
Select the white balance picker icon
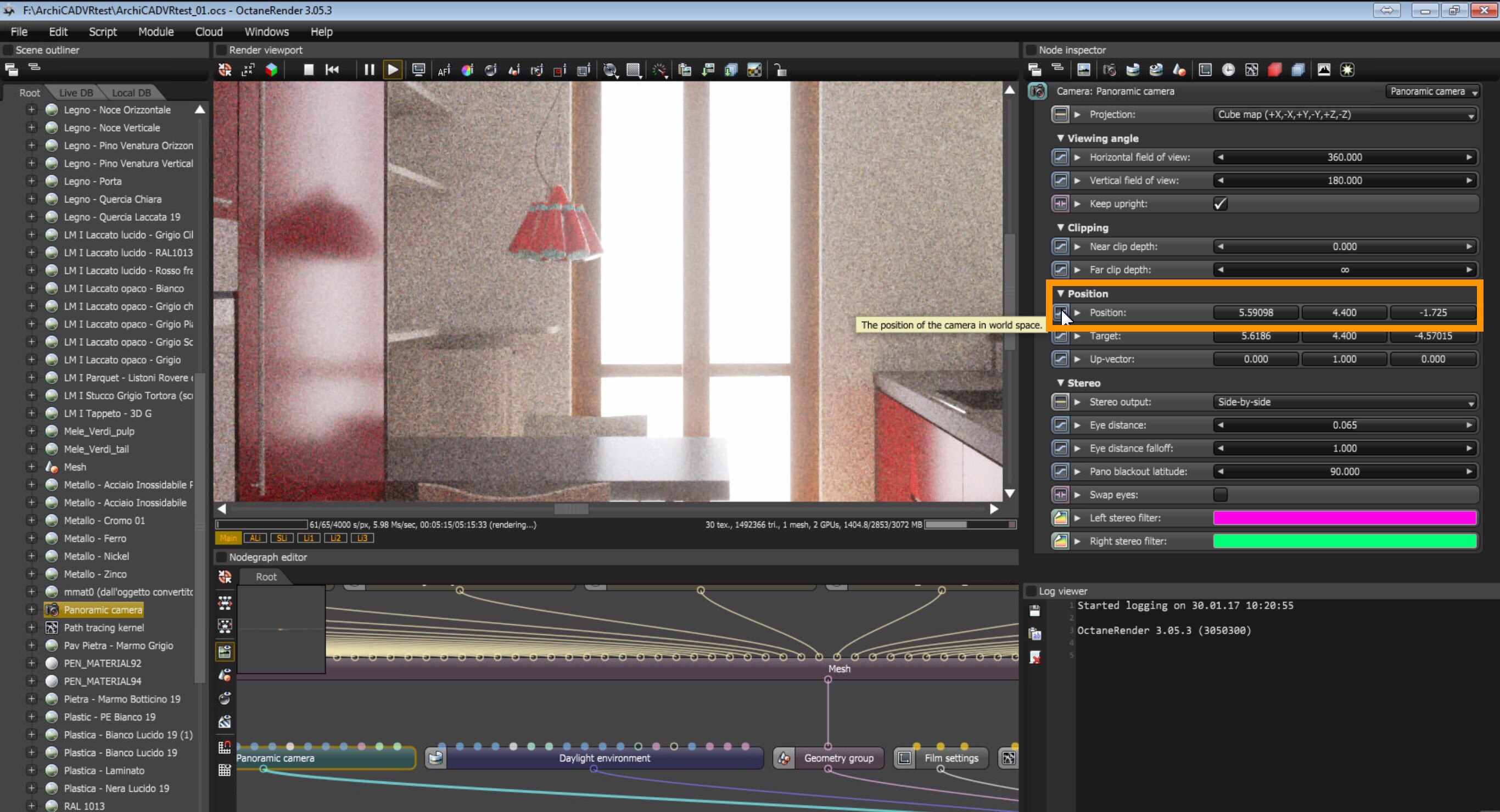point(467,70)
